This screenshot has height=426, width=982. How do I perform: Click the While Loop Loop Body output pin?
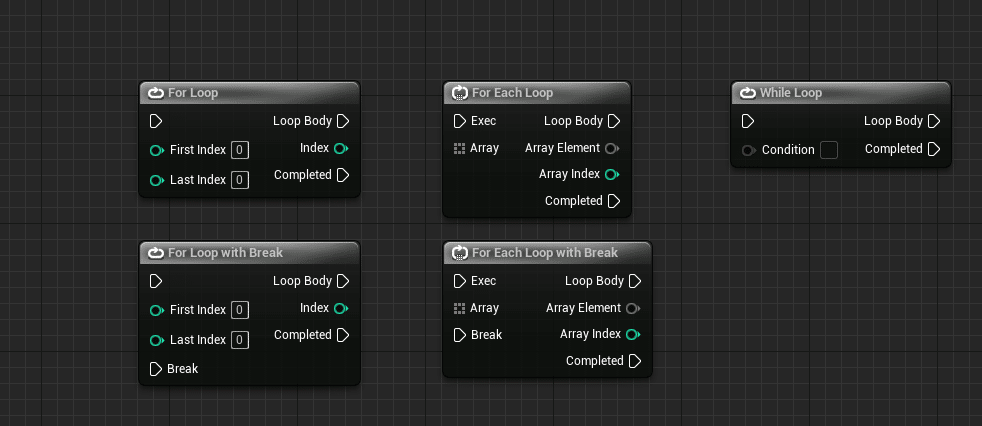pyautogui.click(x=934, y=121)
